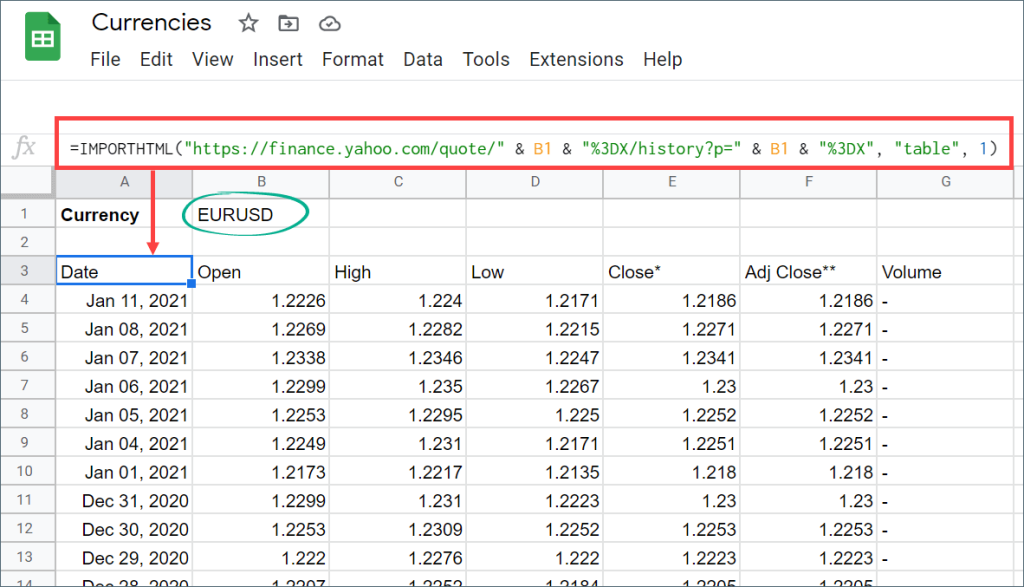This screenshot has width=1024, height=587.
Task: Open the File menu
Action: pyautogui.click(x=105, y=59)
